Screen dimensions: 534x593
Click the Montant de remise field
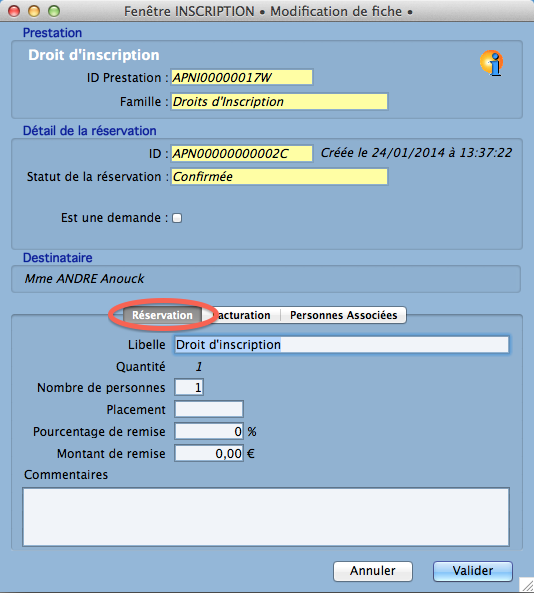coord(209,453)
